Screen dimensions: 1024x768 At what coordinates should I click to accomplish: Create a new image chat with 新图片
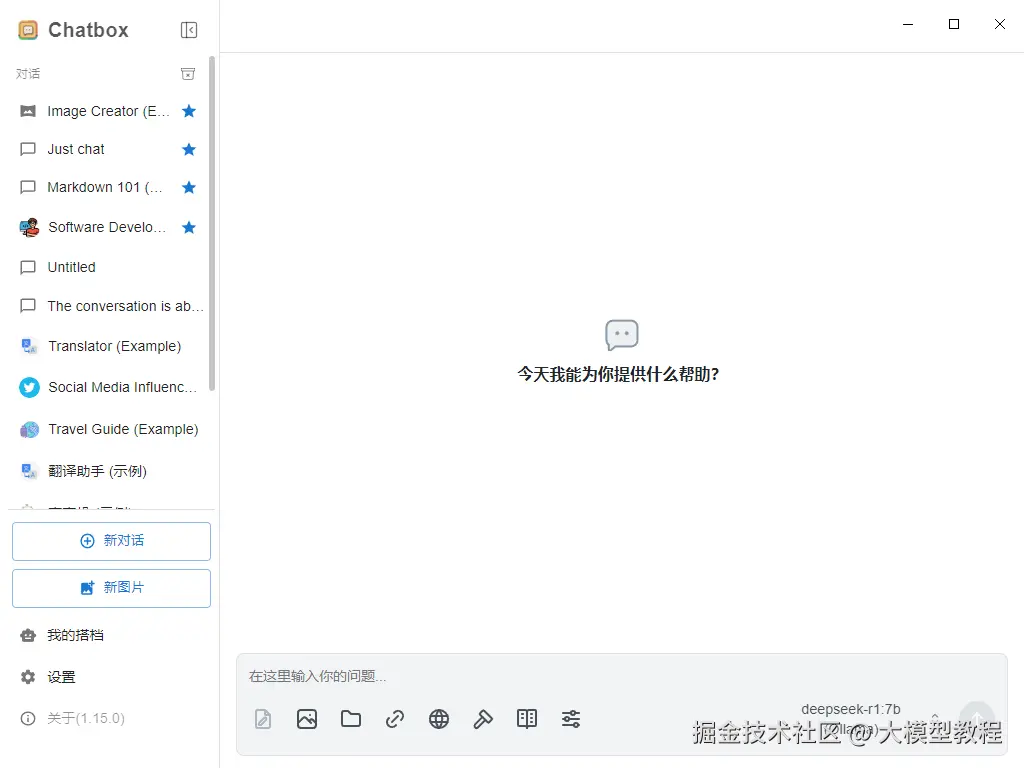(111, 588)
